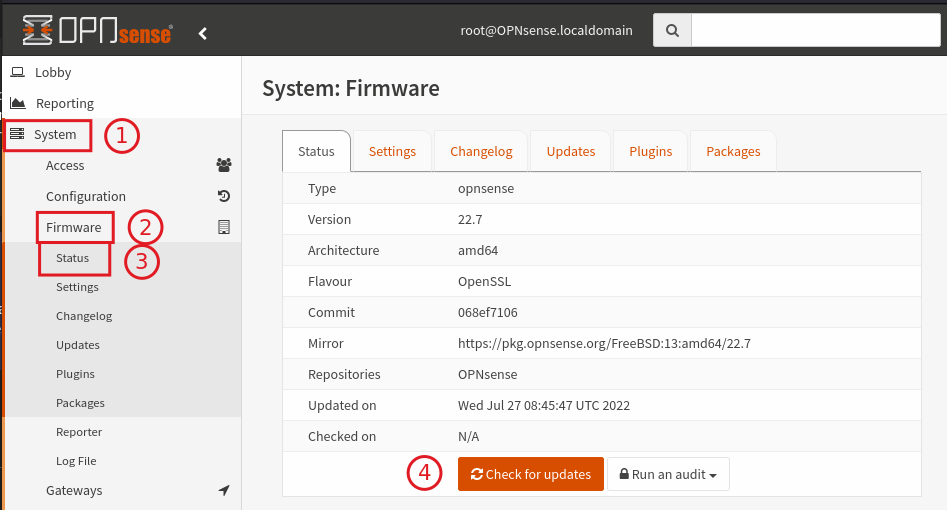Open Changelog in sidebar

tap(84, 316)
